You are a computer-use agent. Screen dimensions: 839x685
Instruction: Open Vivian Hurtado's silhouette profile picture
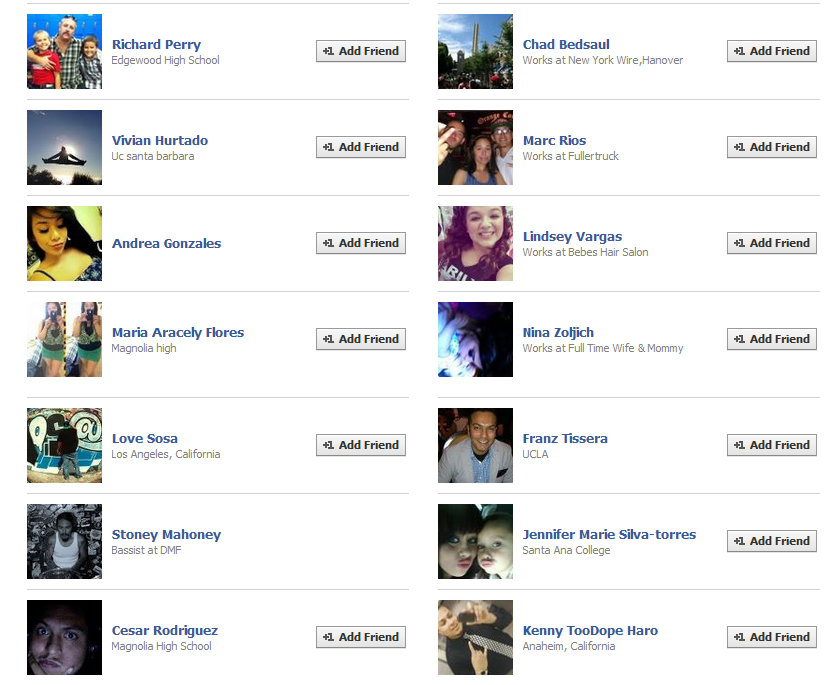(x=64, y=147)
